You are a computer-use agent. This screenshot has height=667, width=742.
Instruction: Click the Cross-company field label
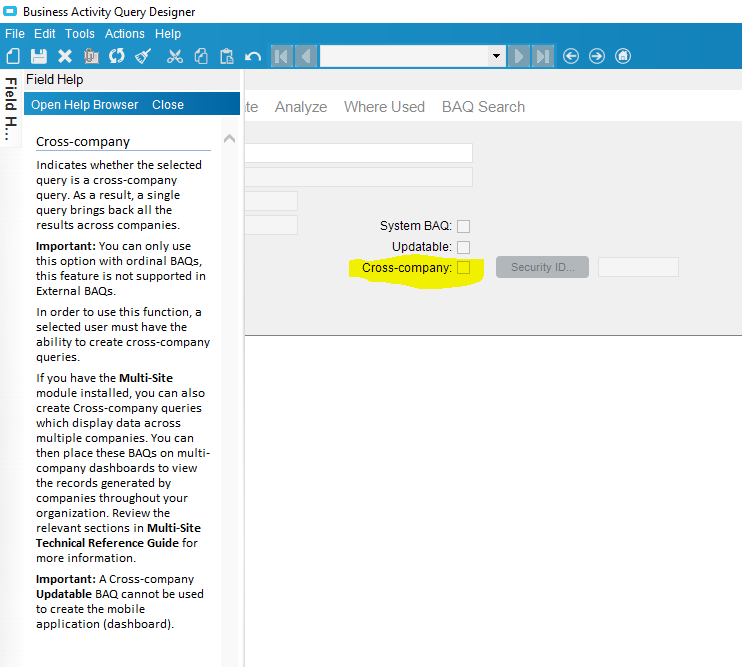pos(407,268)
